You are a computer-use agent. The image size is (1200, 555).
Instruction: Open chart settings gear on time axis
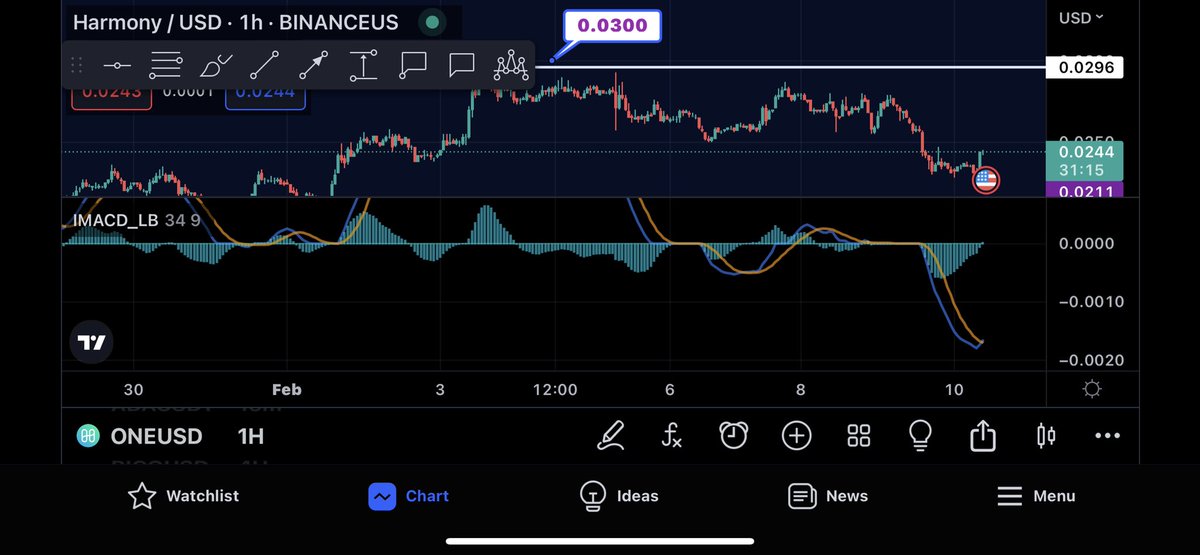point(1092,390)
